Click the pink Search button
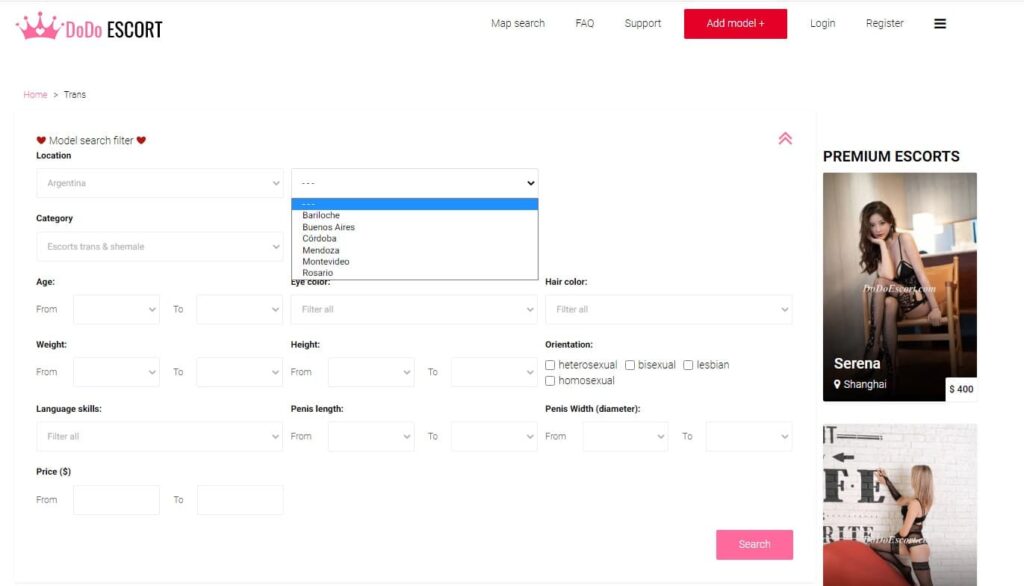The image size is (1024, 586). point(754,544)
